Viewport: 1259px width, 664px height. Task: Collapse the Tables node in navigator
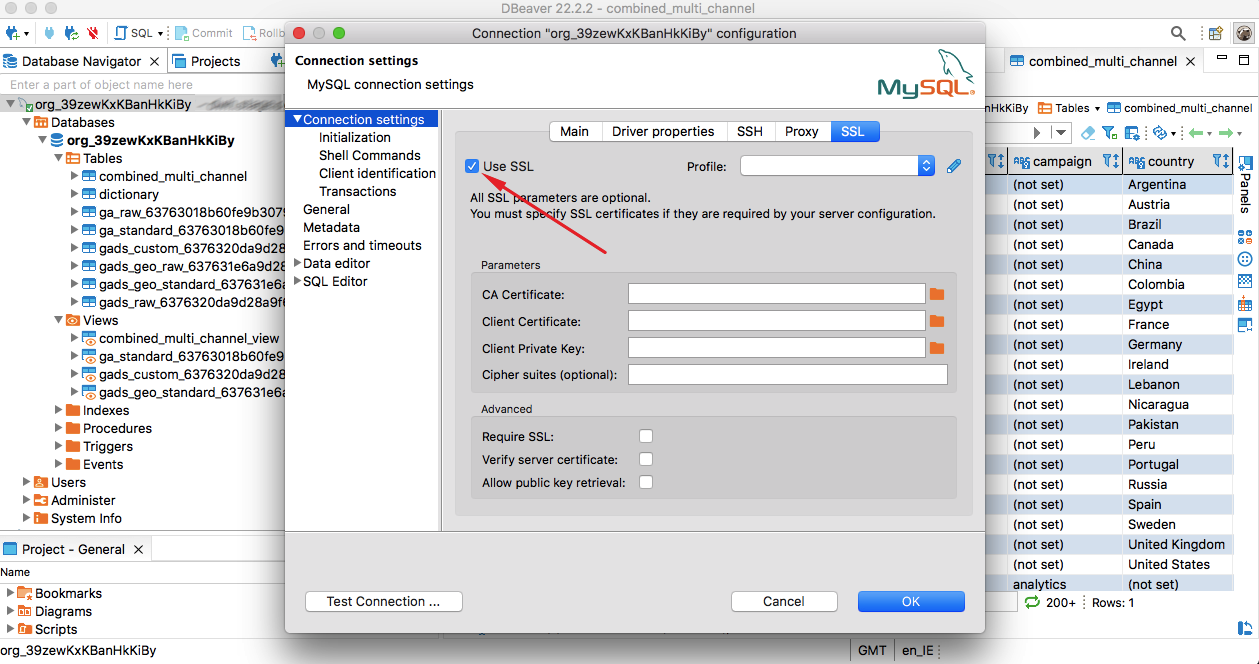[x=59, y=158]
